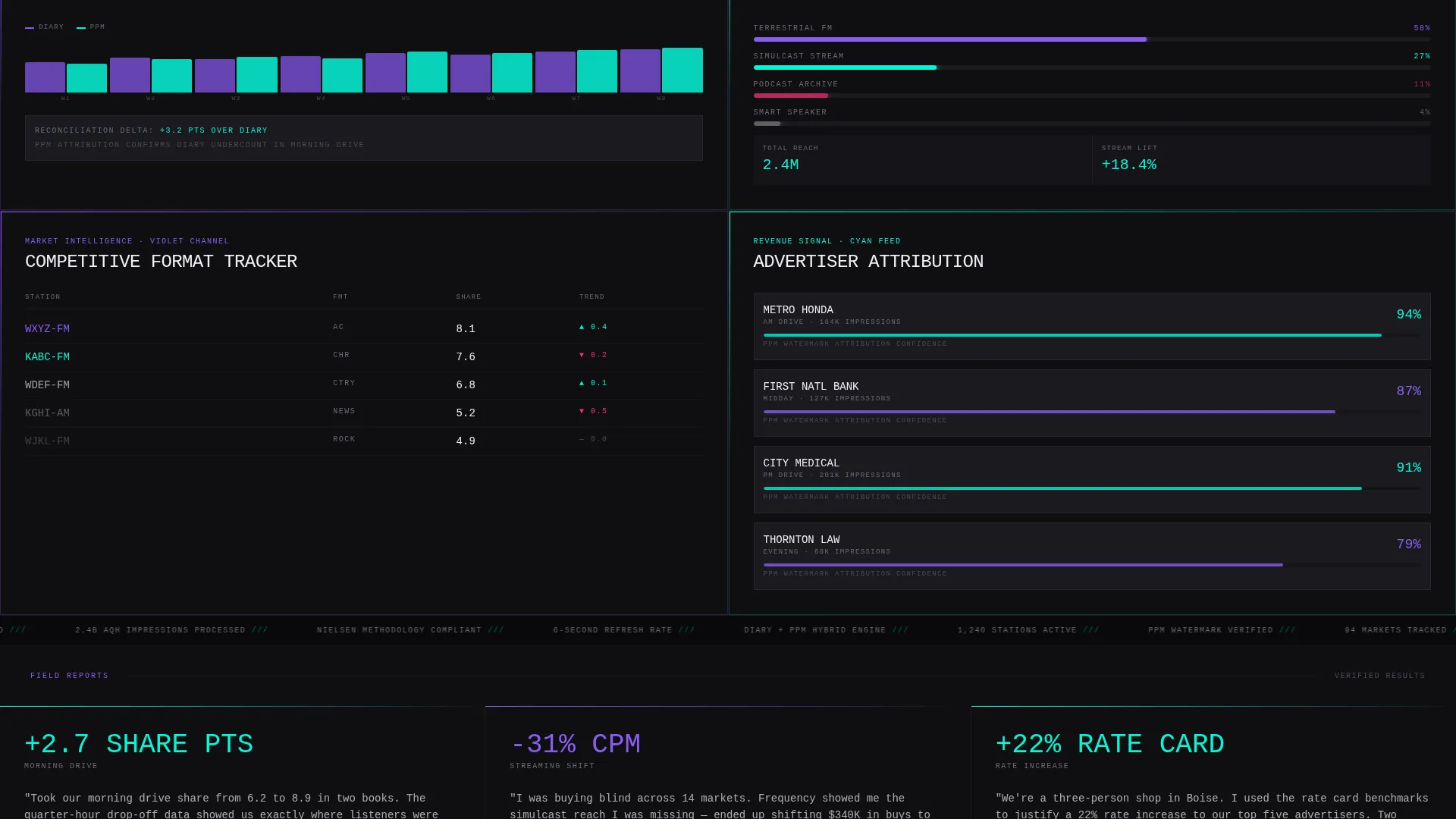This screenshot has width=1456, height=819.
Task: Click WXYZ-FM share value 8.1
Action: point(466,329)
